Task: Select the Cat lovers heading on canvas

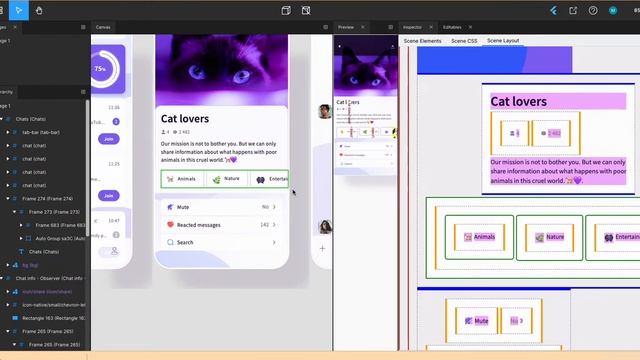Action: 185,118
